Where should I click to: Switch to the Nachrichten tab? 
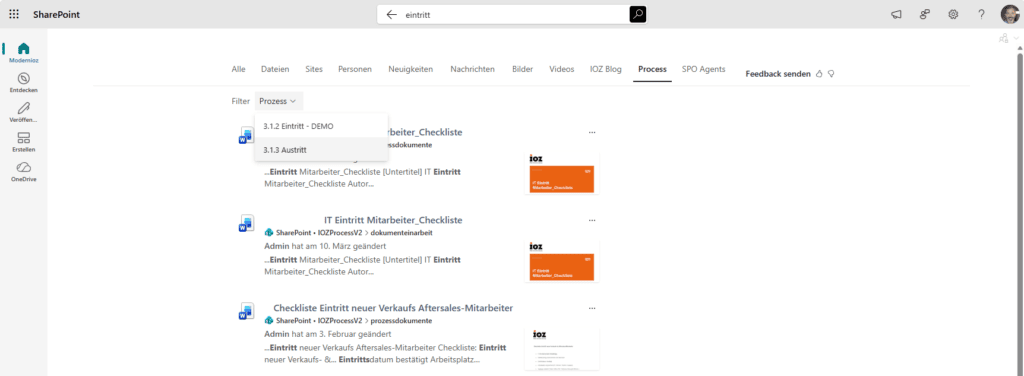pyautogui.click(x=472, y=69)
